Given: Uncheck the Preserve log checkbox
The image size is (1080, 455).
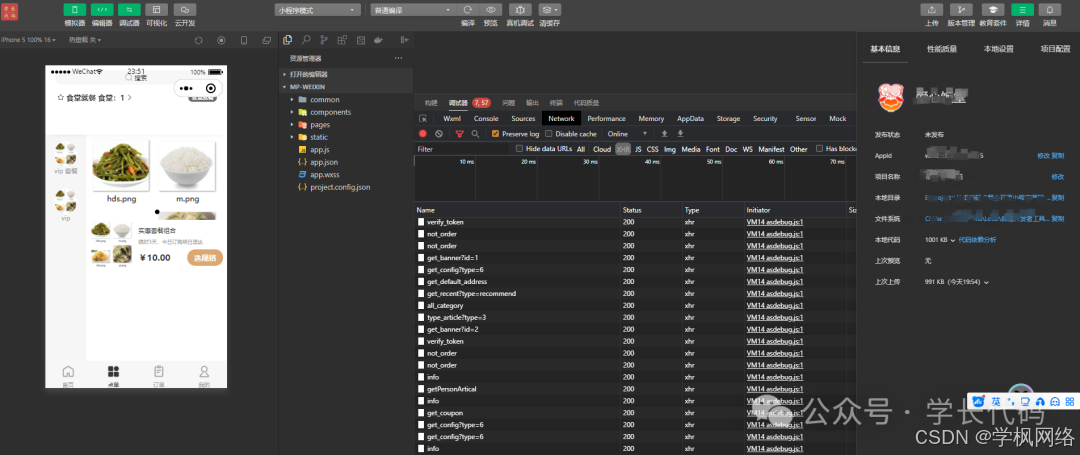Looking at the screenshot, I should pos(495,134).
